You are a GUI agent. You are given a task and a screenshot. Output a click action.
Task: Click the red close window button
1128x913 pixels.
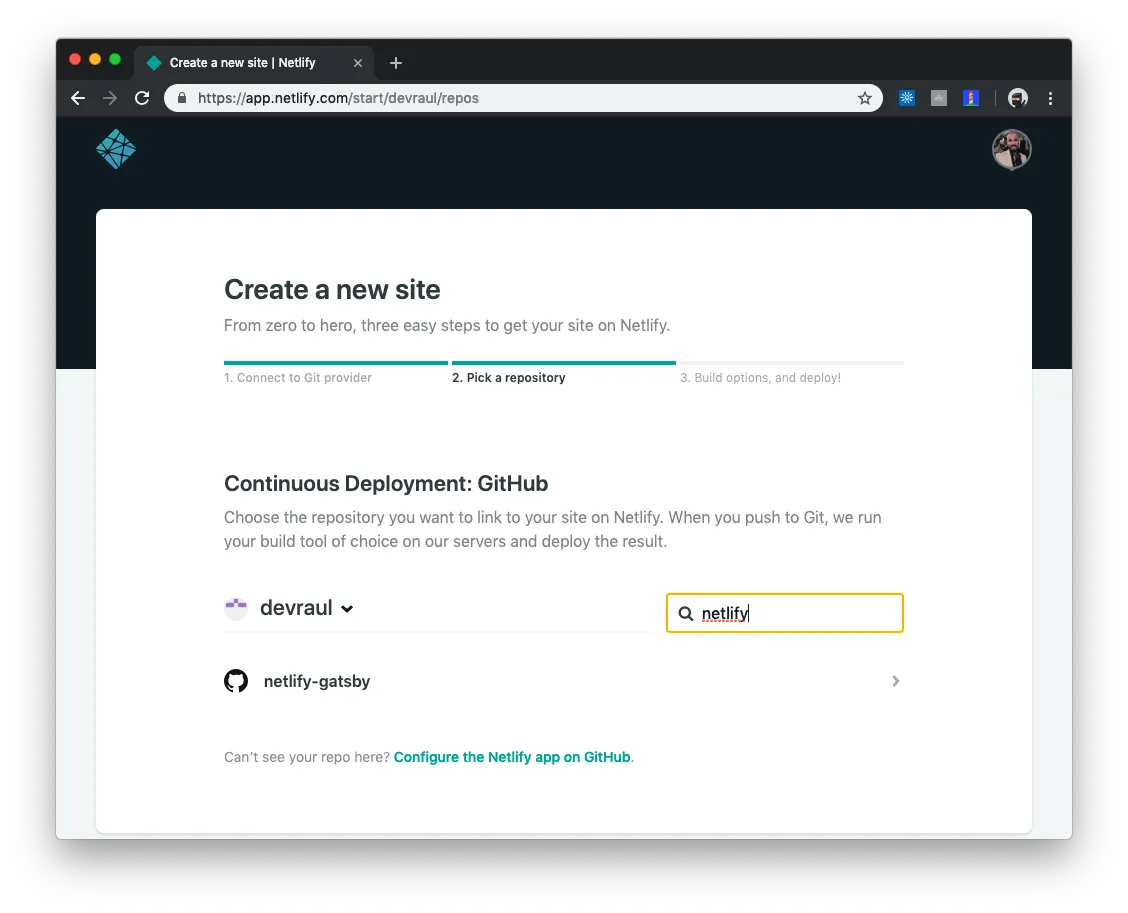click(x=75, y=59)
